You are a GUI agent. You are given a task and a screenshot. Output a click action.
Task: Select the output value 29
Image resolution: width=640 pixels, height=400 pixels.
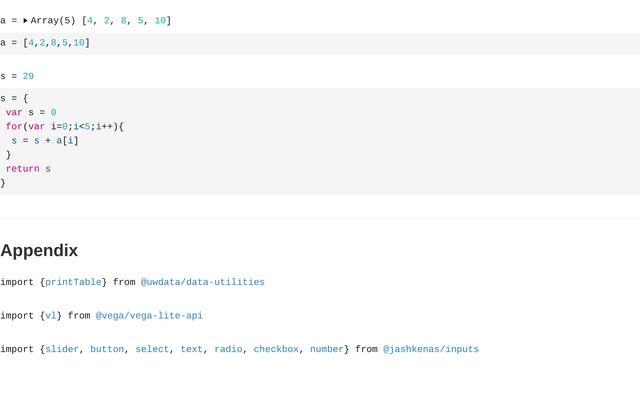28,77
